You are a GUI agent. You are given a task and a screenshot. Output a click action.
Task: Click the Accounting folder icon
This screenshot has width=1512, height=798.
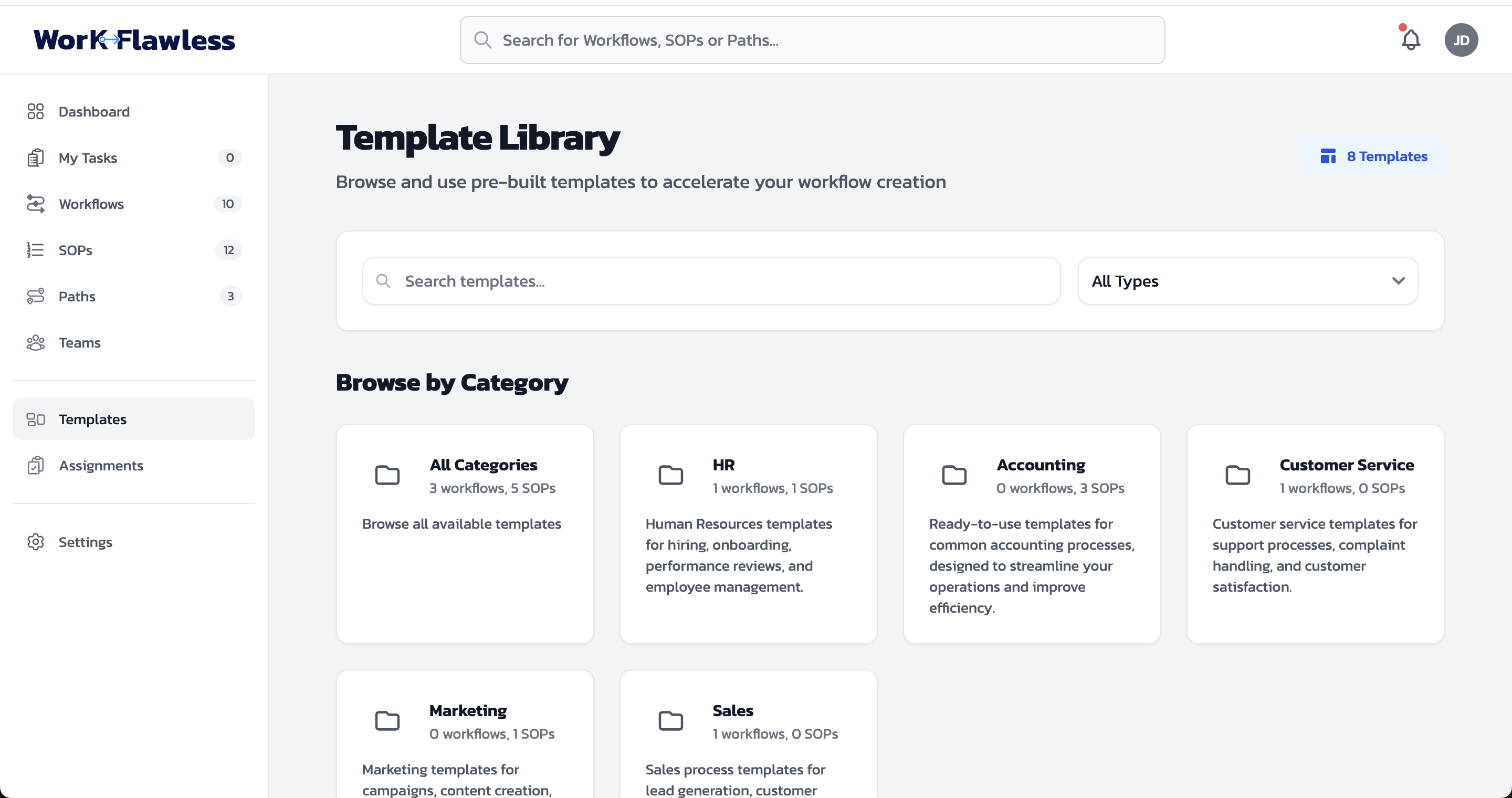coord(954,475)
